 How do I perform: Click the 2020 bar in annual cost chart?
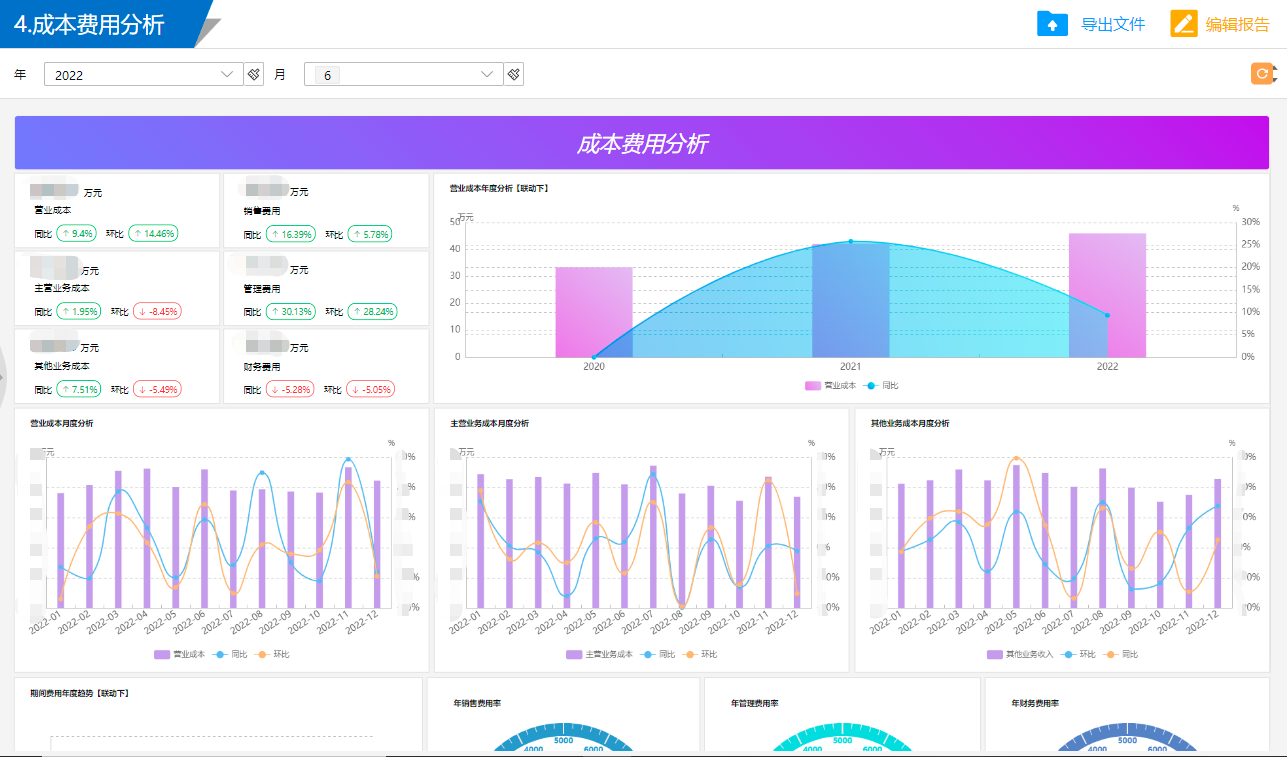click(x=594, y=312)
